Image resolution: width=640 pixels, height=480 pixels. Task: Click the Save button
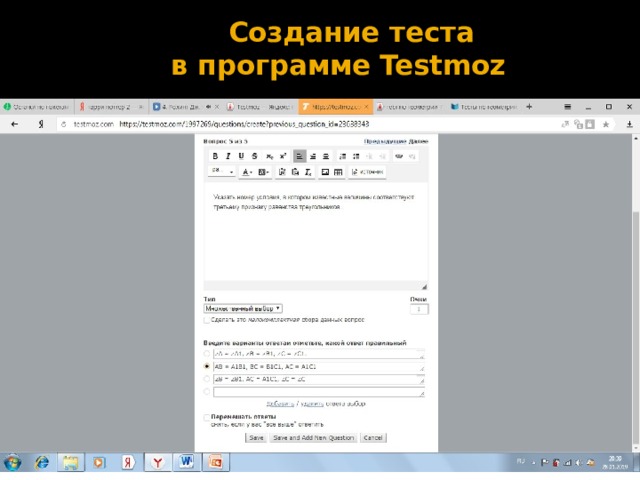256,438
